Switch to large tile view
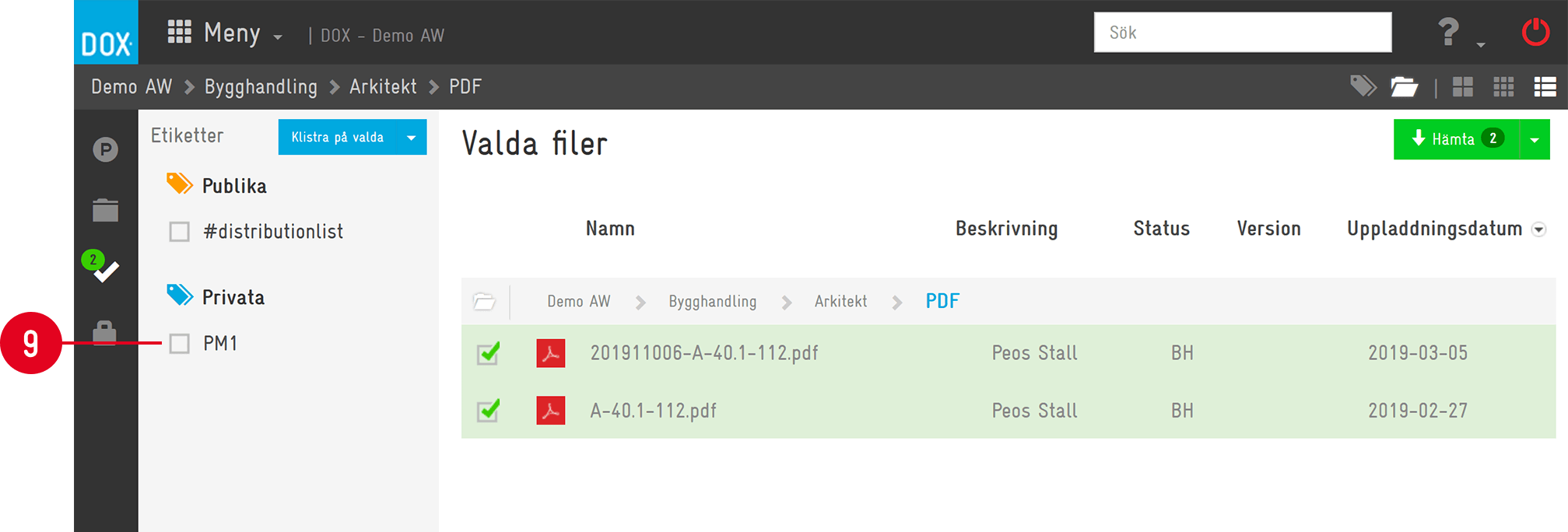 [x=1463, y=87]
